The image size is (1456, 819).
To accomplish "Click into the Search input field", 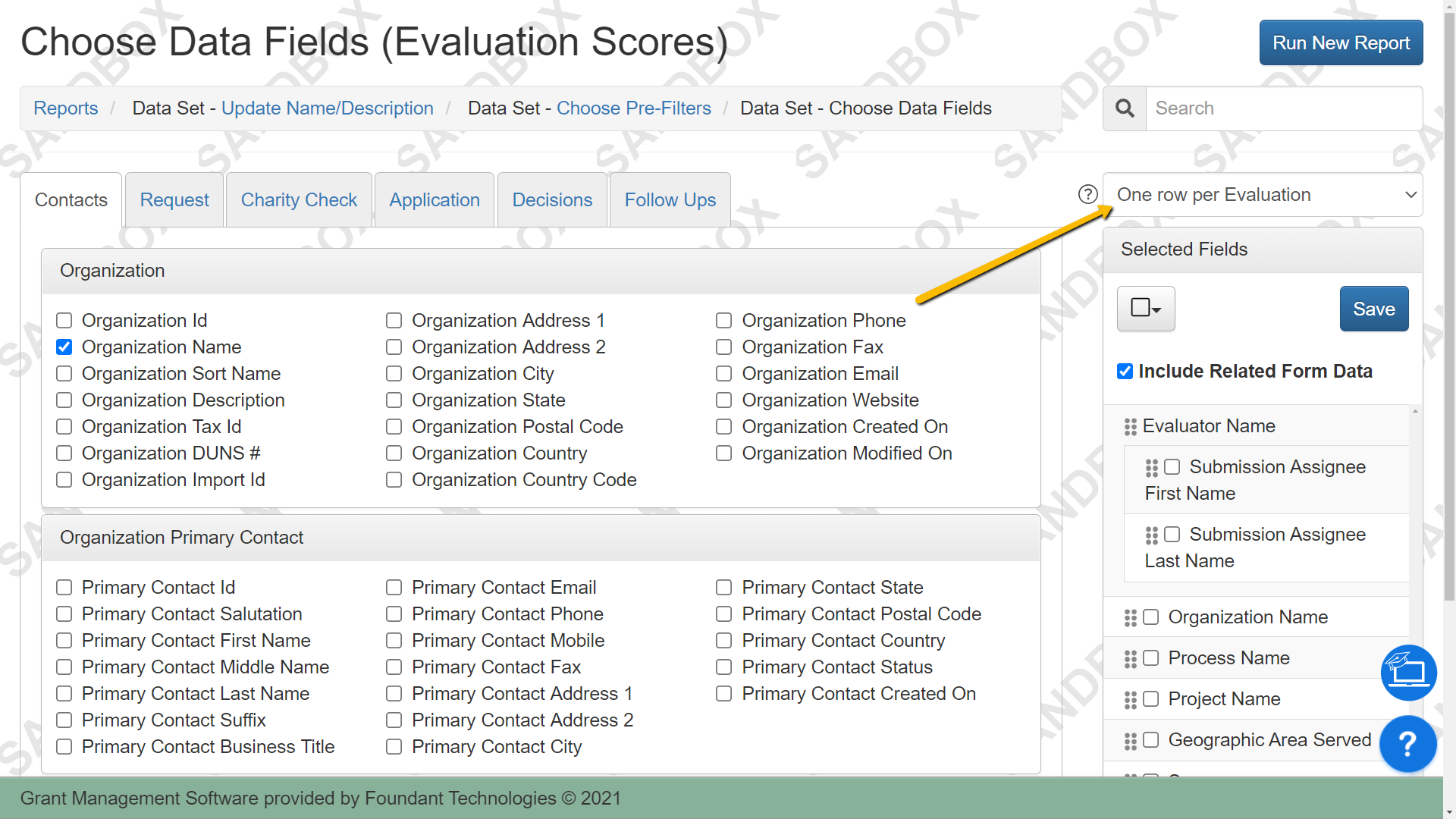I will [x=1284, y=108].
